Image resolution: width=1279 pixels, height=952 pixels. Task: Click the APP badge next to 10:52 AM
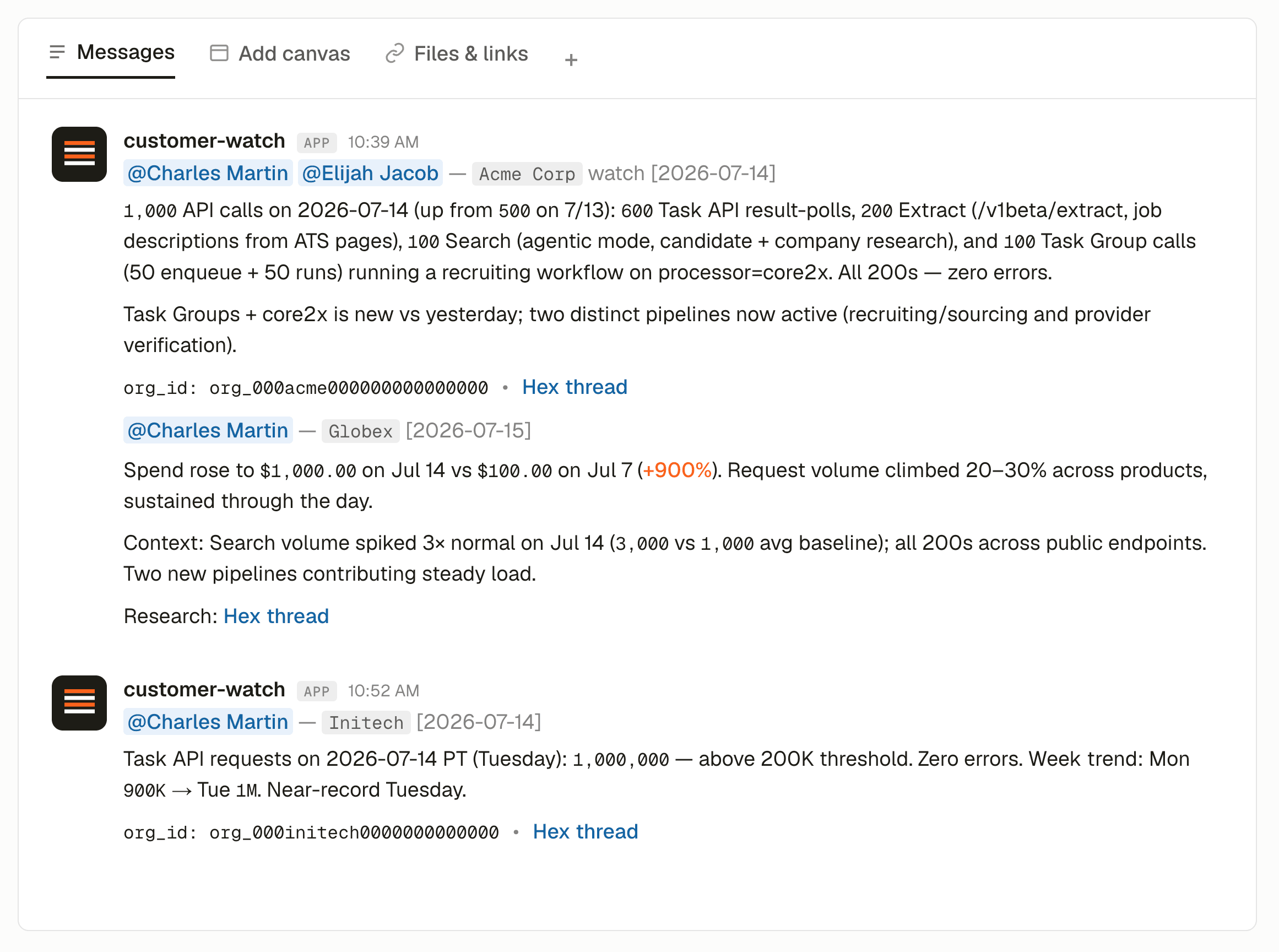[316, 691]
